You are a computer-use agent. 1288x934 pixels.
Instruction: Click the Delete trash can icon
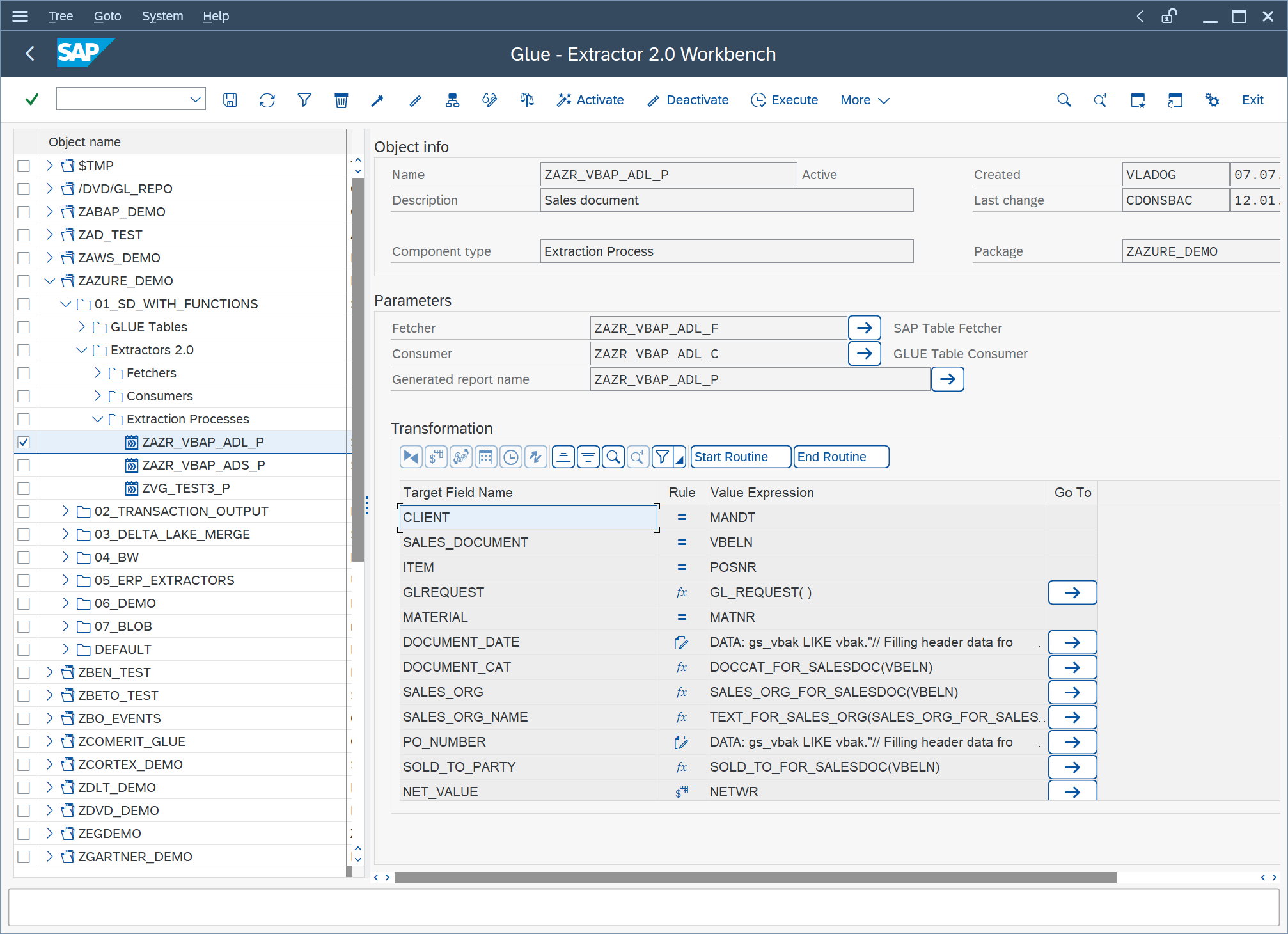[342, 100]
